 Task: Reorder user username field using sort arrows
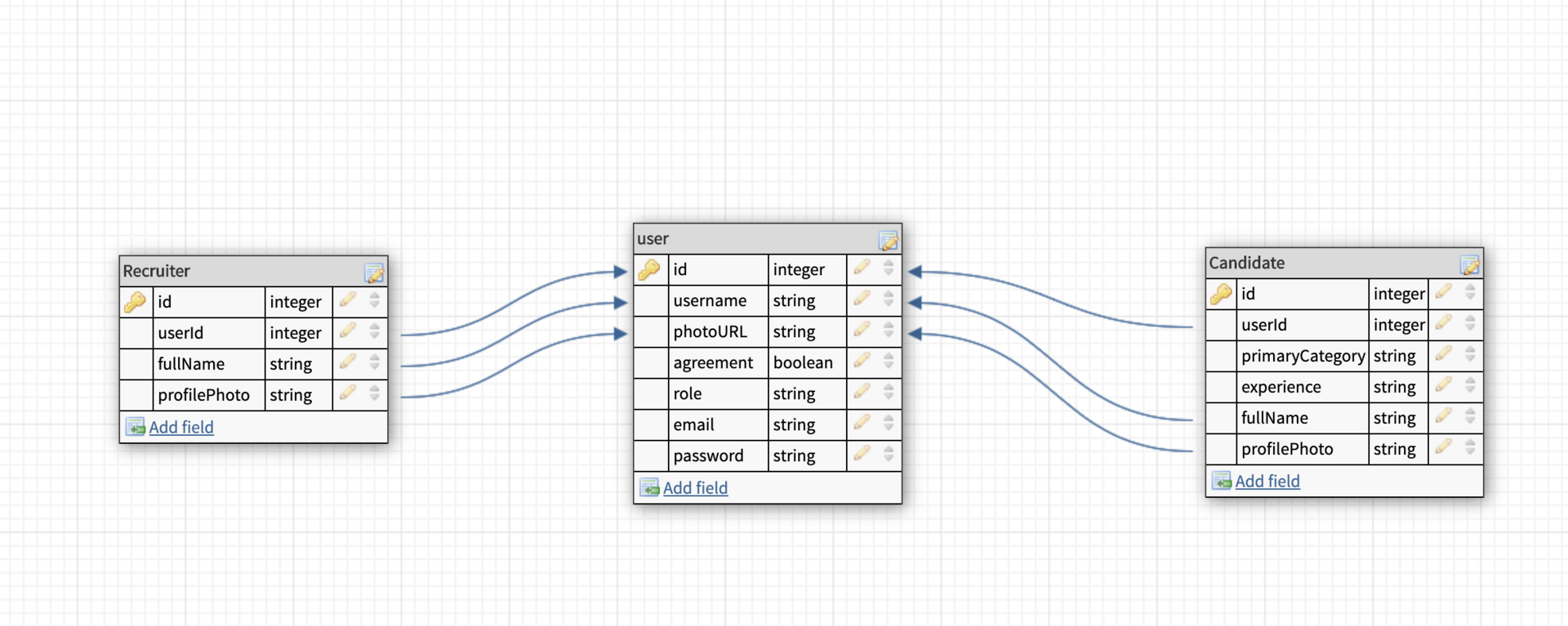889,299
